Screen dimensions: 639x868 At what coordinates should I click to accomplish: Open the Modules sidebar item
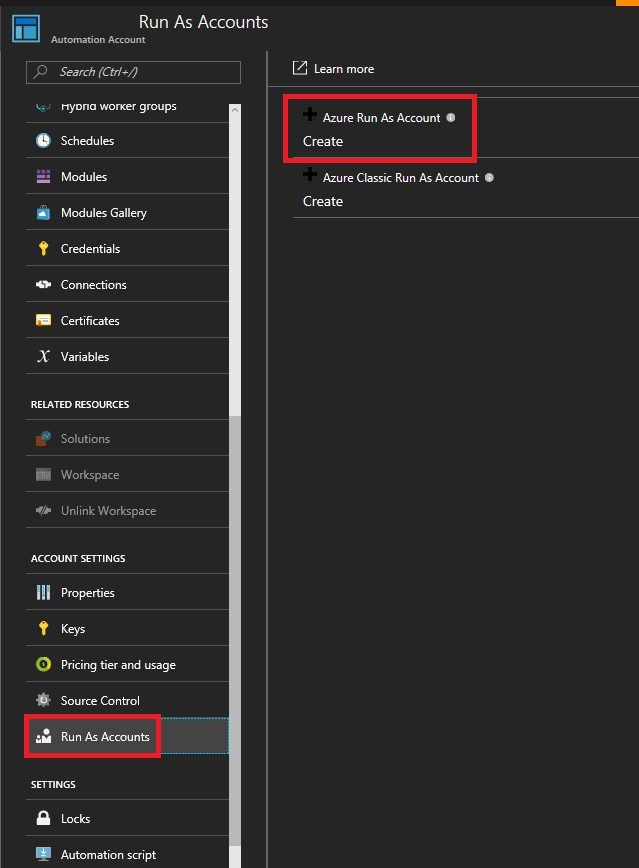coord(127,177)
